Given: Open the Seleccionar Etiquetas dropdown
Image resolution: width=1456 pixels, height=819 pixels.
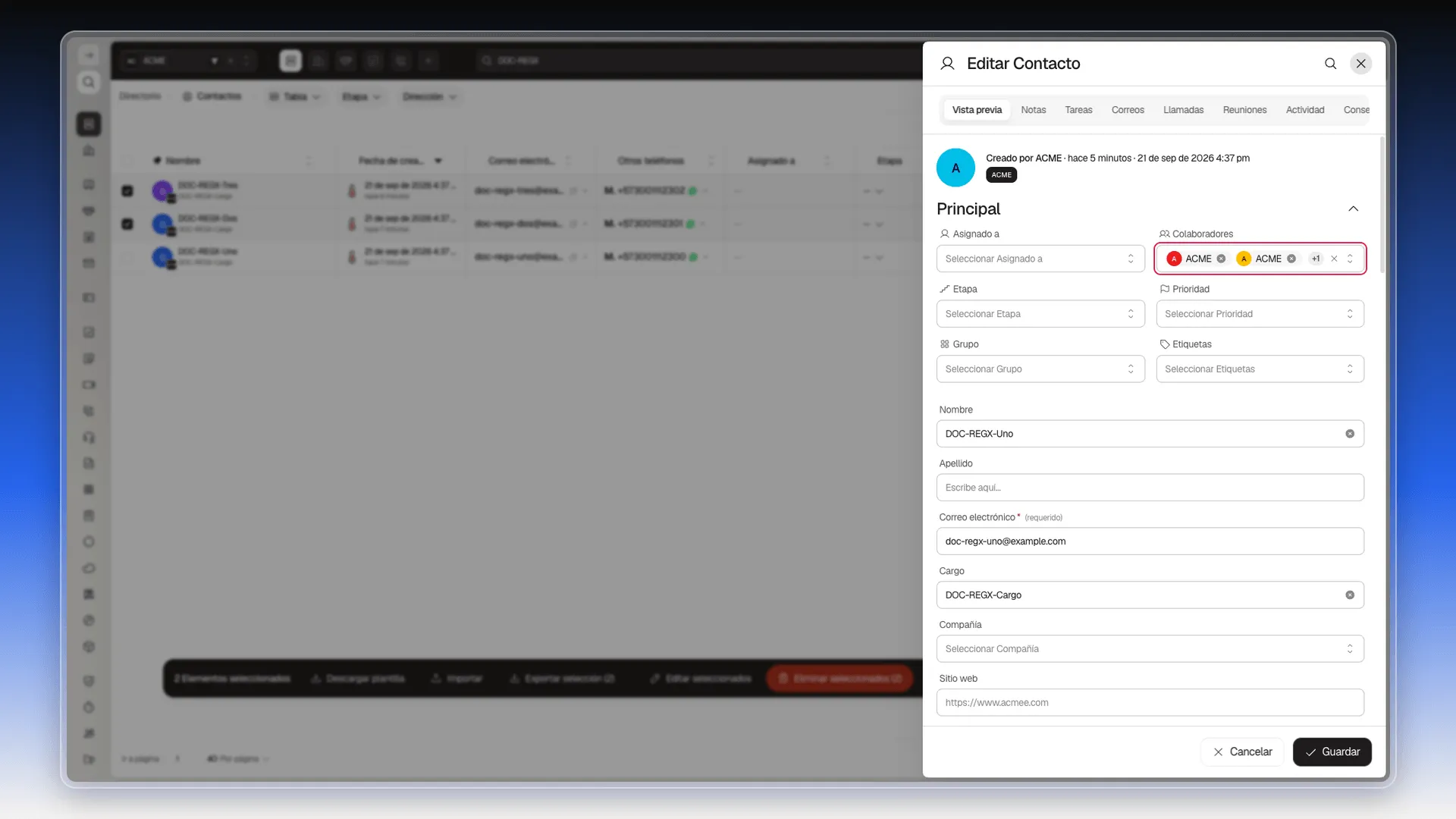Looking at the screenshot, I should click(1260, 369).
